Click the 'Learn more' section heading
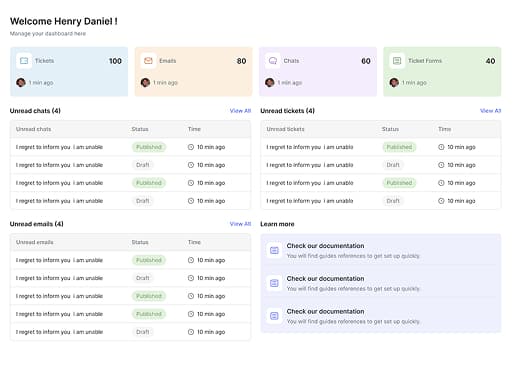The image size is (517, 365). (277, 224)
